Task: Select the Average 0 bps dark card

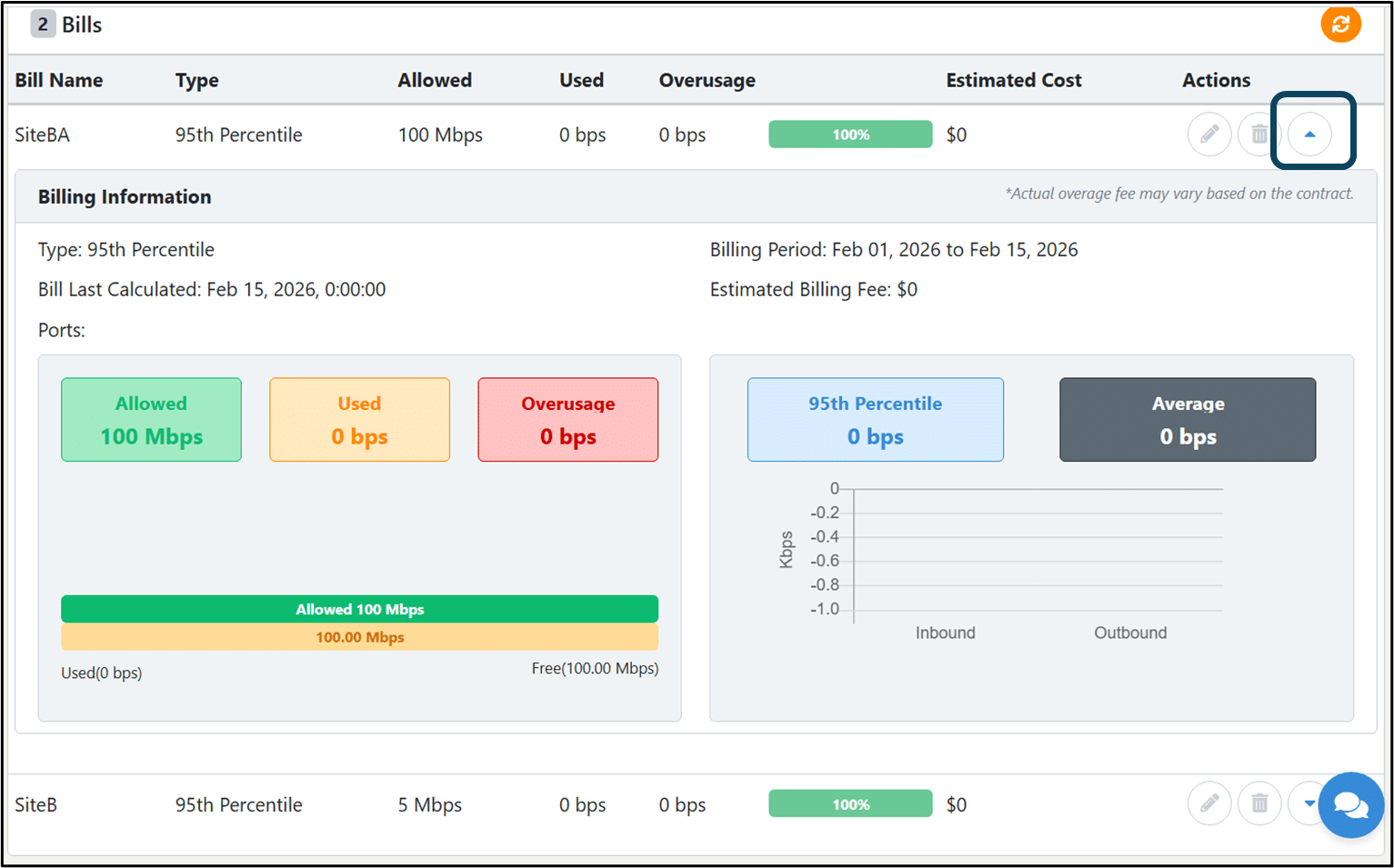Action: 1188,420
